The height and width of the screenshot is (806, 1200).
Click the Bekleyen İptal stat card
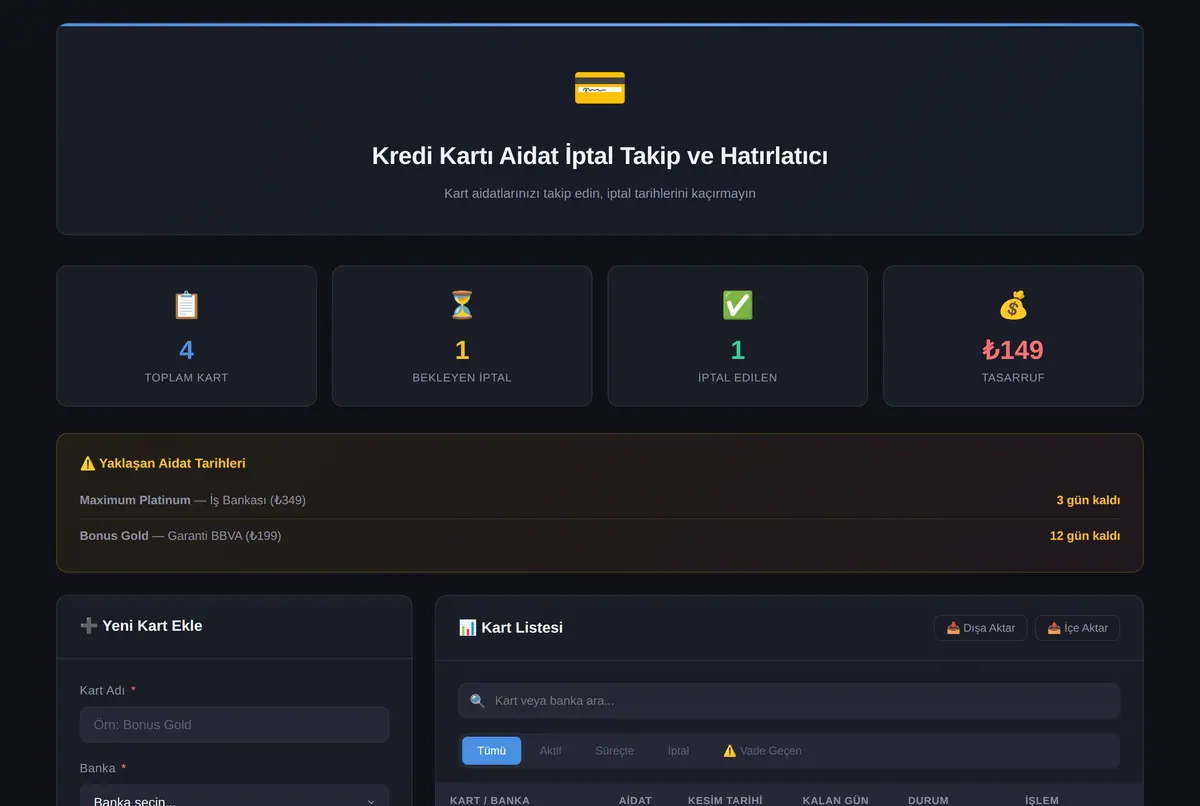pyautogui.click(x=462, y=336)
